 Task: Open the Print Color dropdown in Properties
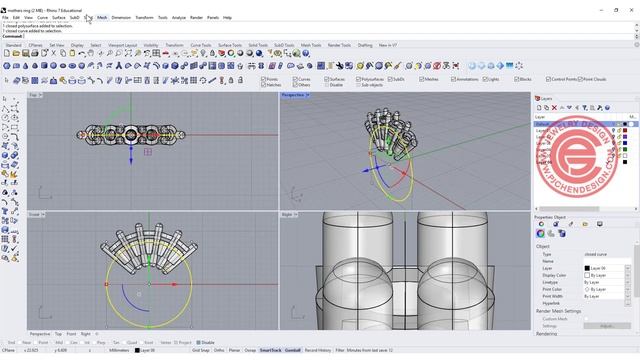(628, 289)
